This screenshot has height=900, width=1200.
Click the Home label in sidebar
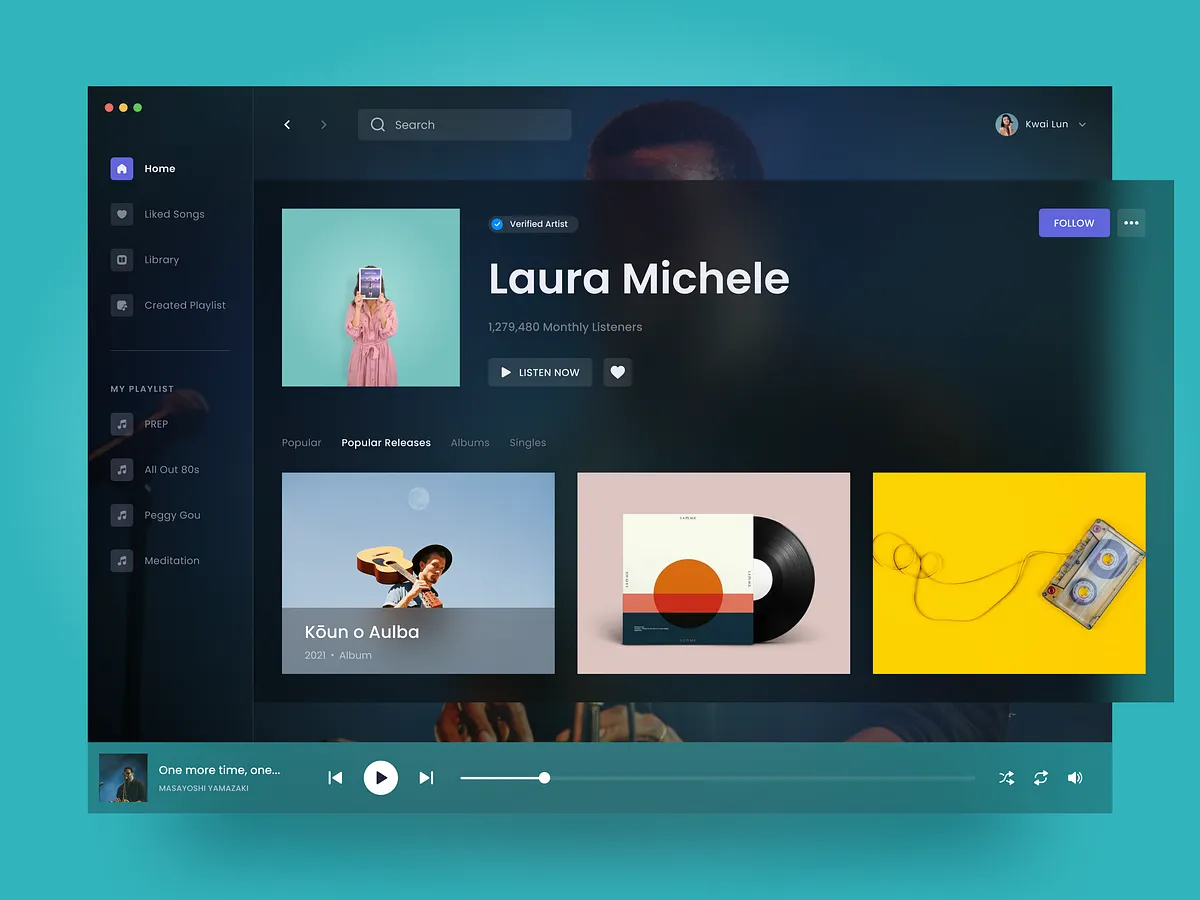[160, 169]
